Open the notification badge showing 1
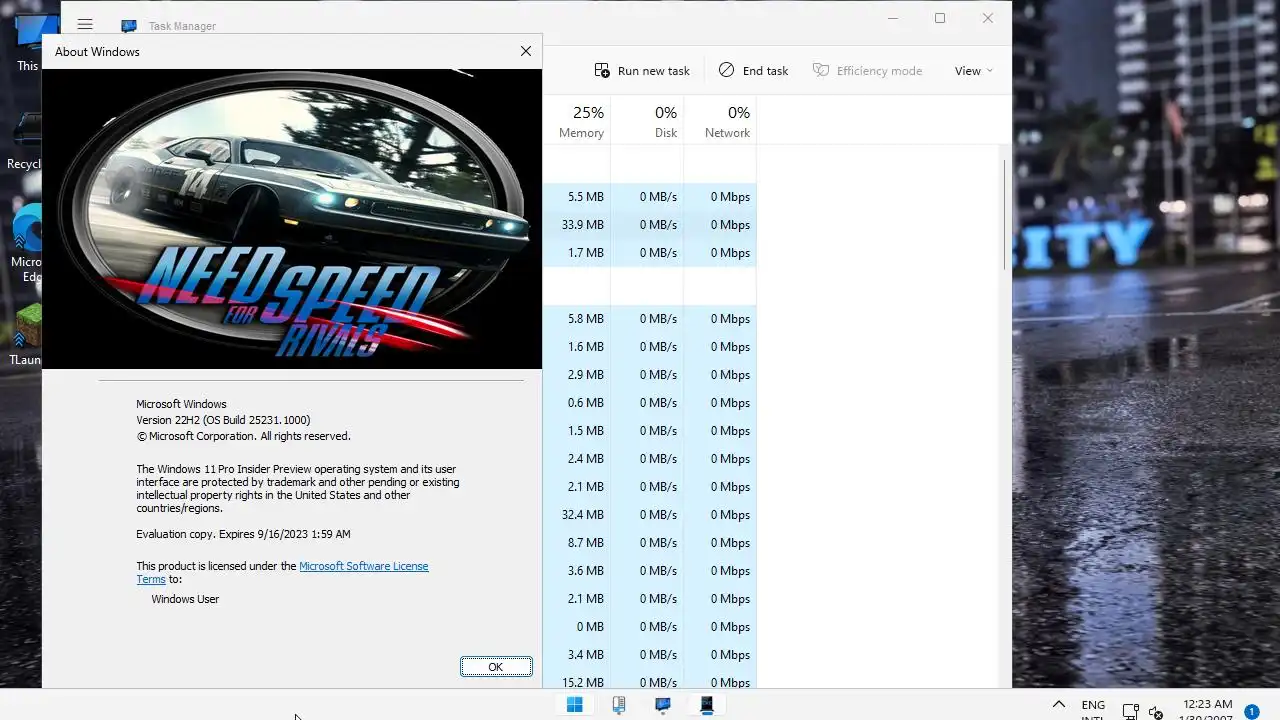 (1252, 712)
